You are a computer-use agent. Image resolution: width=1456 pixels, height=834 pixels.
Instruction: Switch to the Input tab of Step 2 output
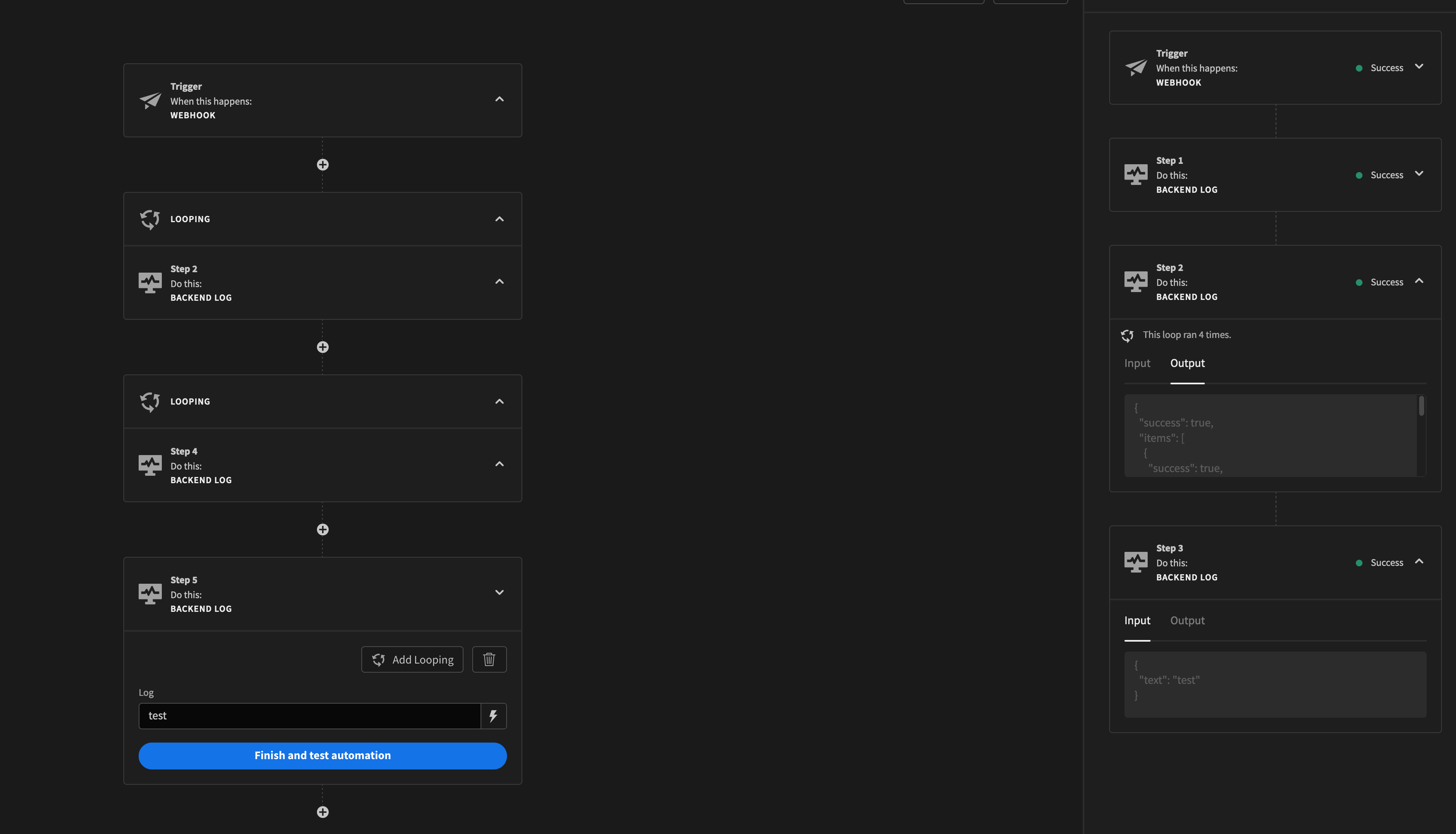[1137, 363]
